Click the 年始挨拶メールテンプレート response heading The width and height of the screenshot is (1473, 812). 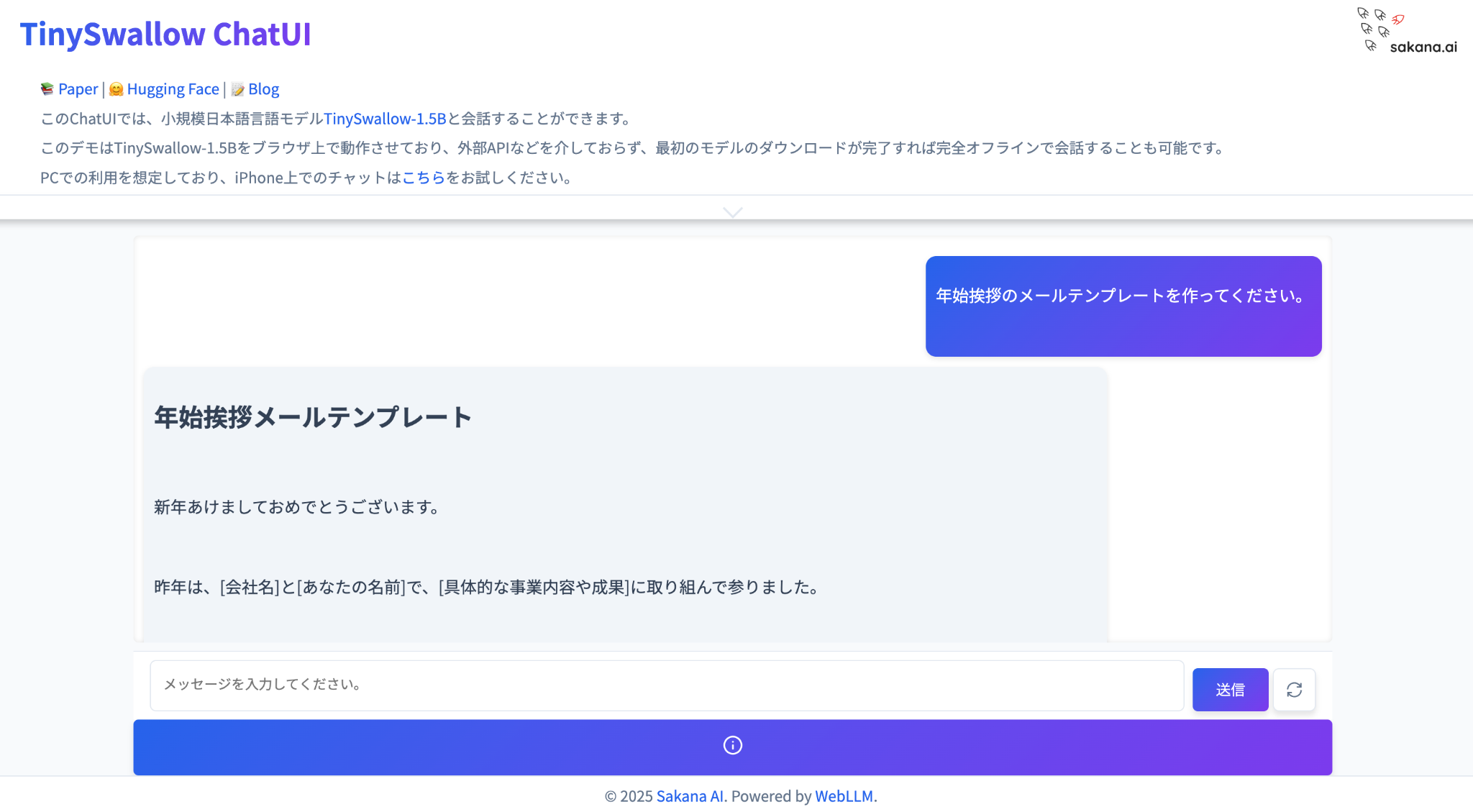(x=313, y=417)
